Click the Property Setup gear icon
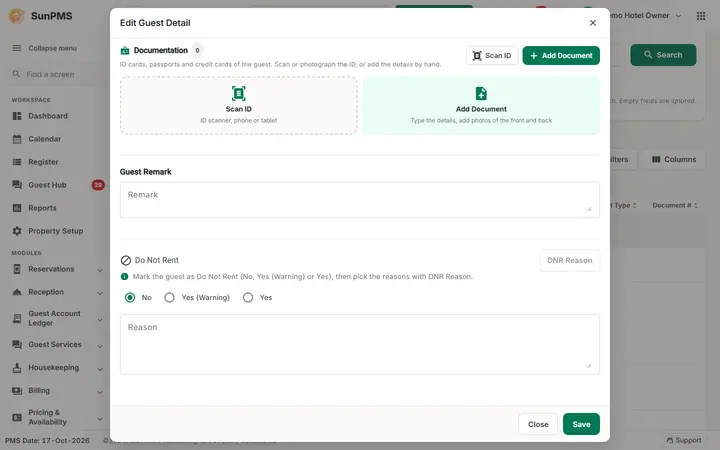Screen dimensions: 720x450 (17, 231)
